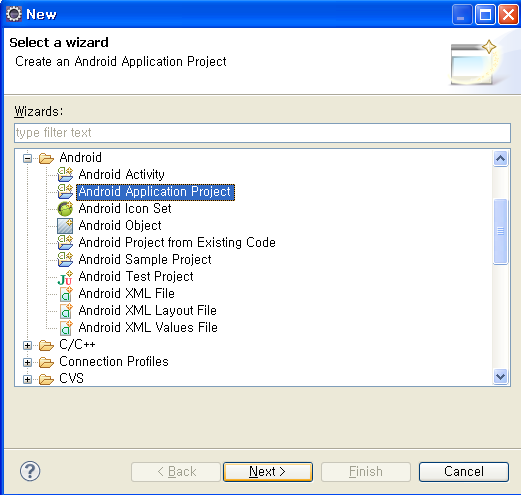This screenshot has height=495, width=521.
Task: Click the C/C++ folder icon
Action: click(46, 345)
